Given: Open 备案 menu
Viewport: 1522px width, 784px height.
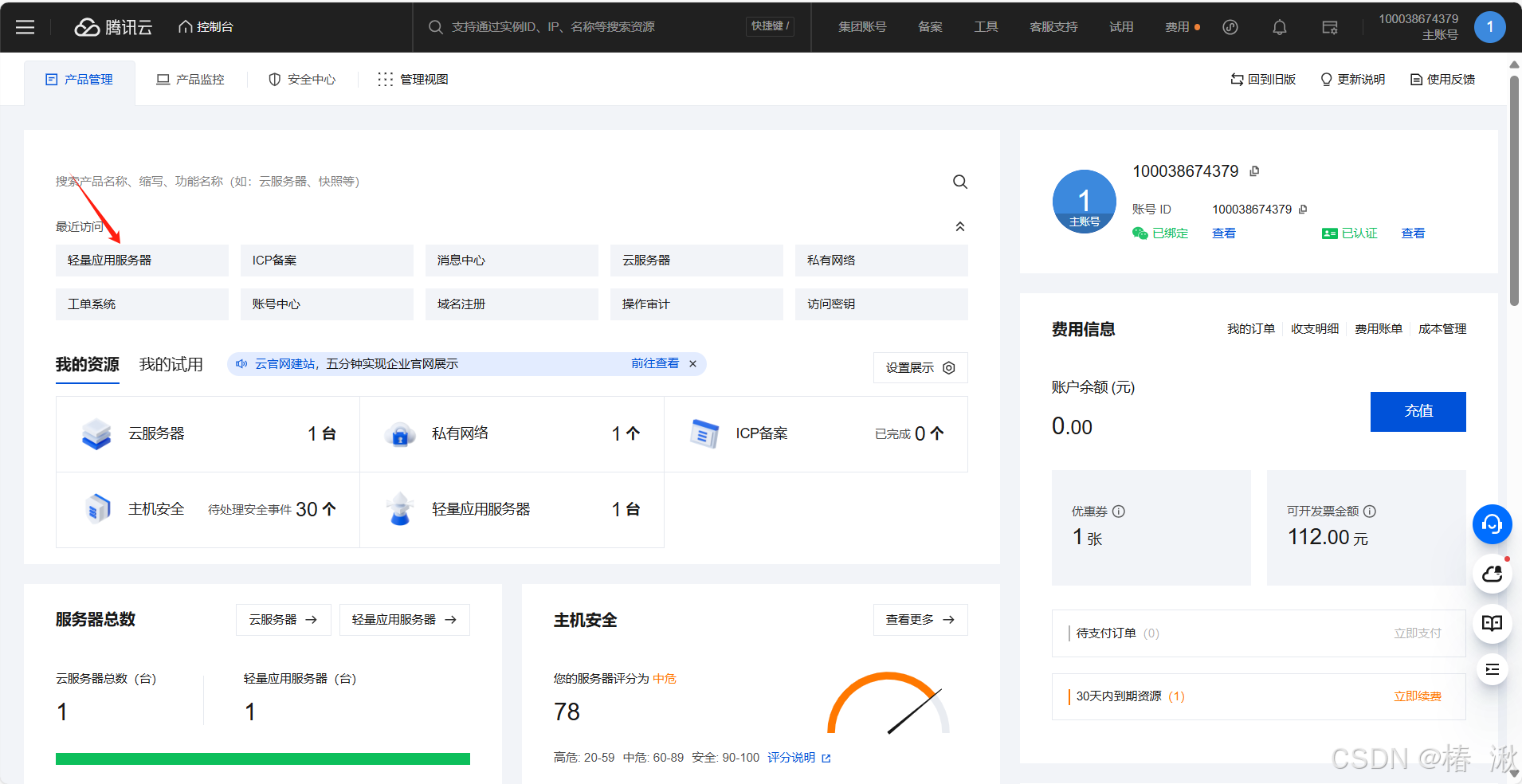Looking at the screenshot, I should (x=930, y=27).
